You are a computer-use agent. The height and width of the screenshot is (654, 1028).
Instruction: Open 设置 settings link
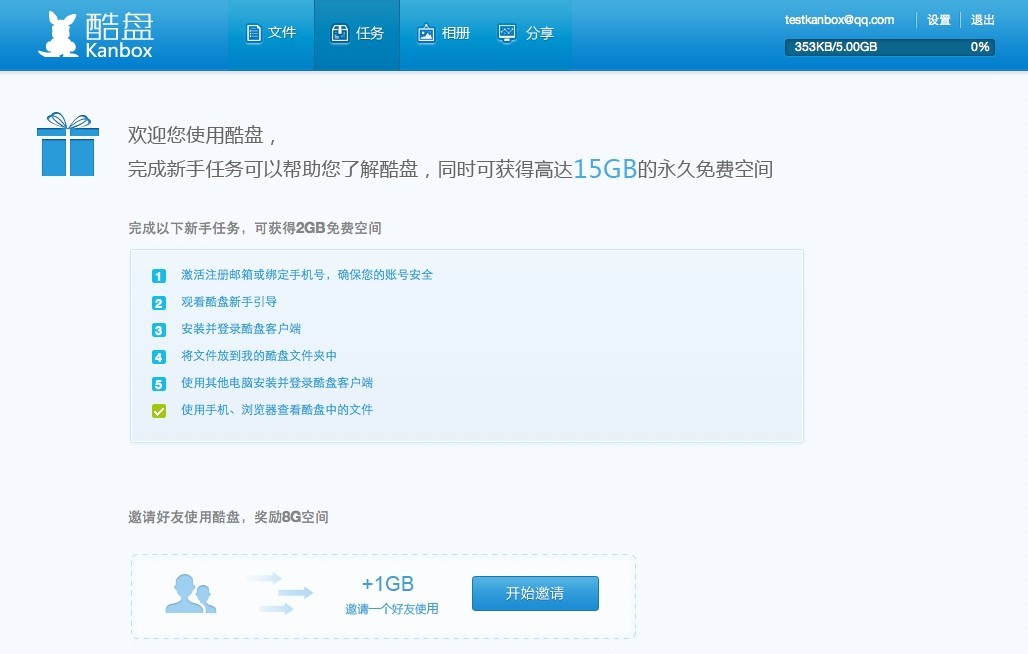pyautogui.click(x=938, y=20)
